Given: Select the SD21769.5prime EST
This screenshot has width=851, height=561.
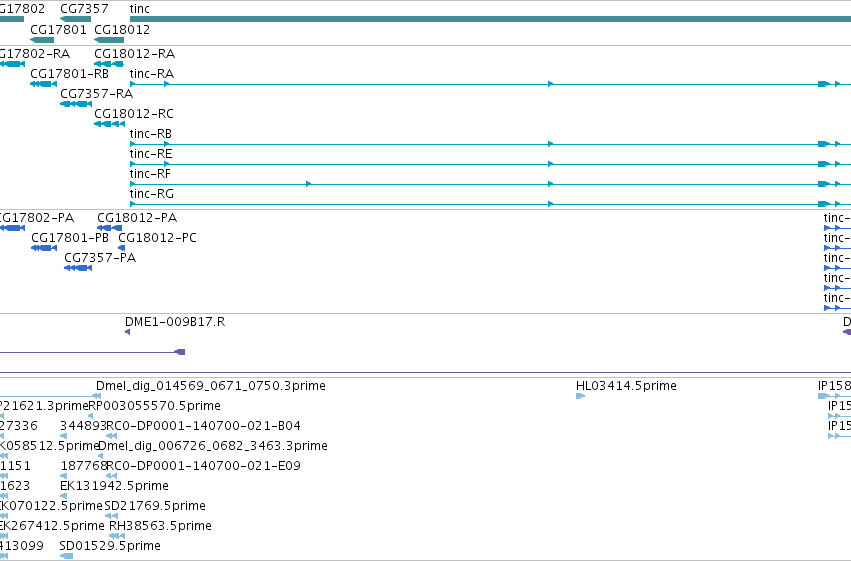Looking at the screenshot, I should (x=111, y=516).
